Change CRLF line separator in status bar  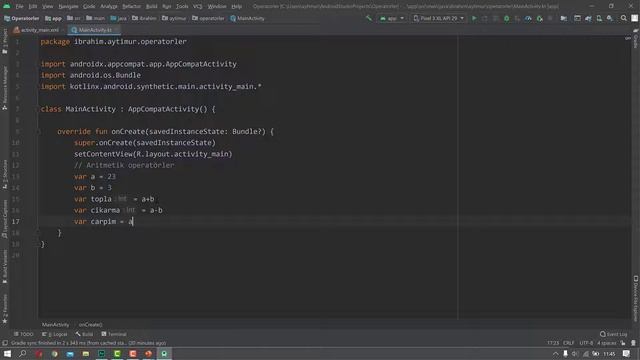point(568,343)
